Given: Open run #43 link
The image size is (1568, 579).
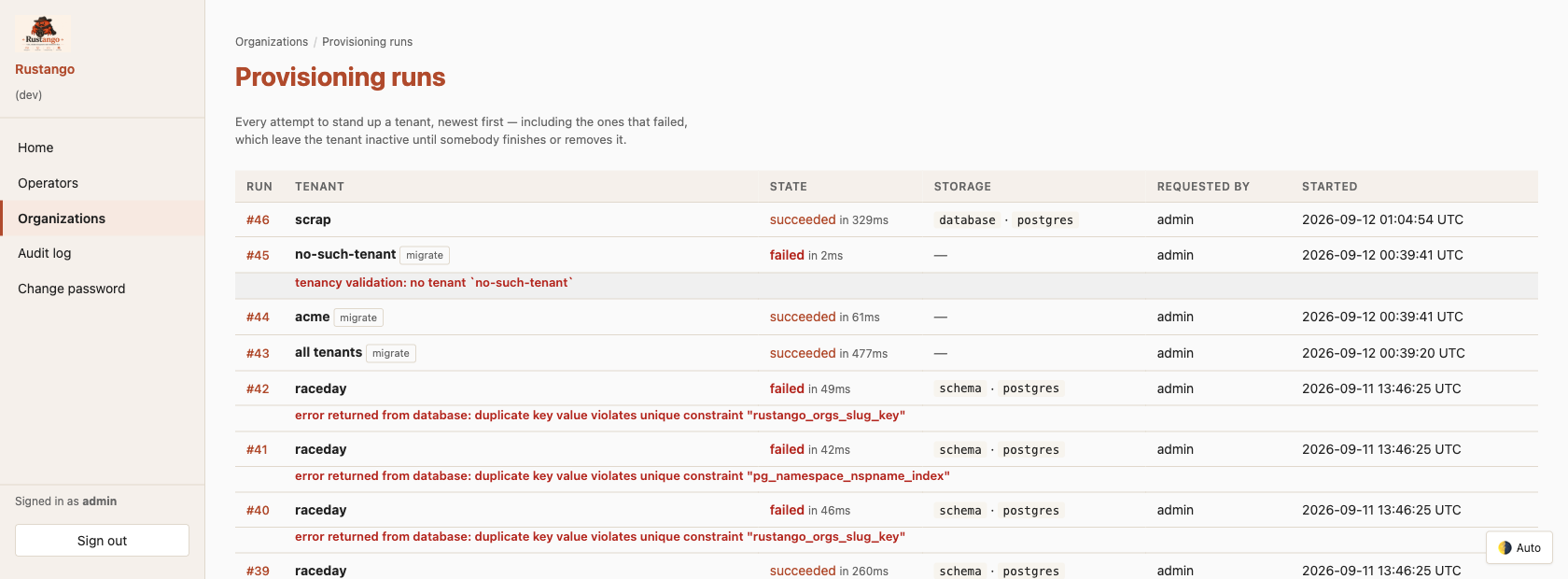Looking at the screenshot, I should [x=258, y=353].
